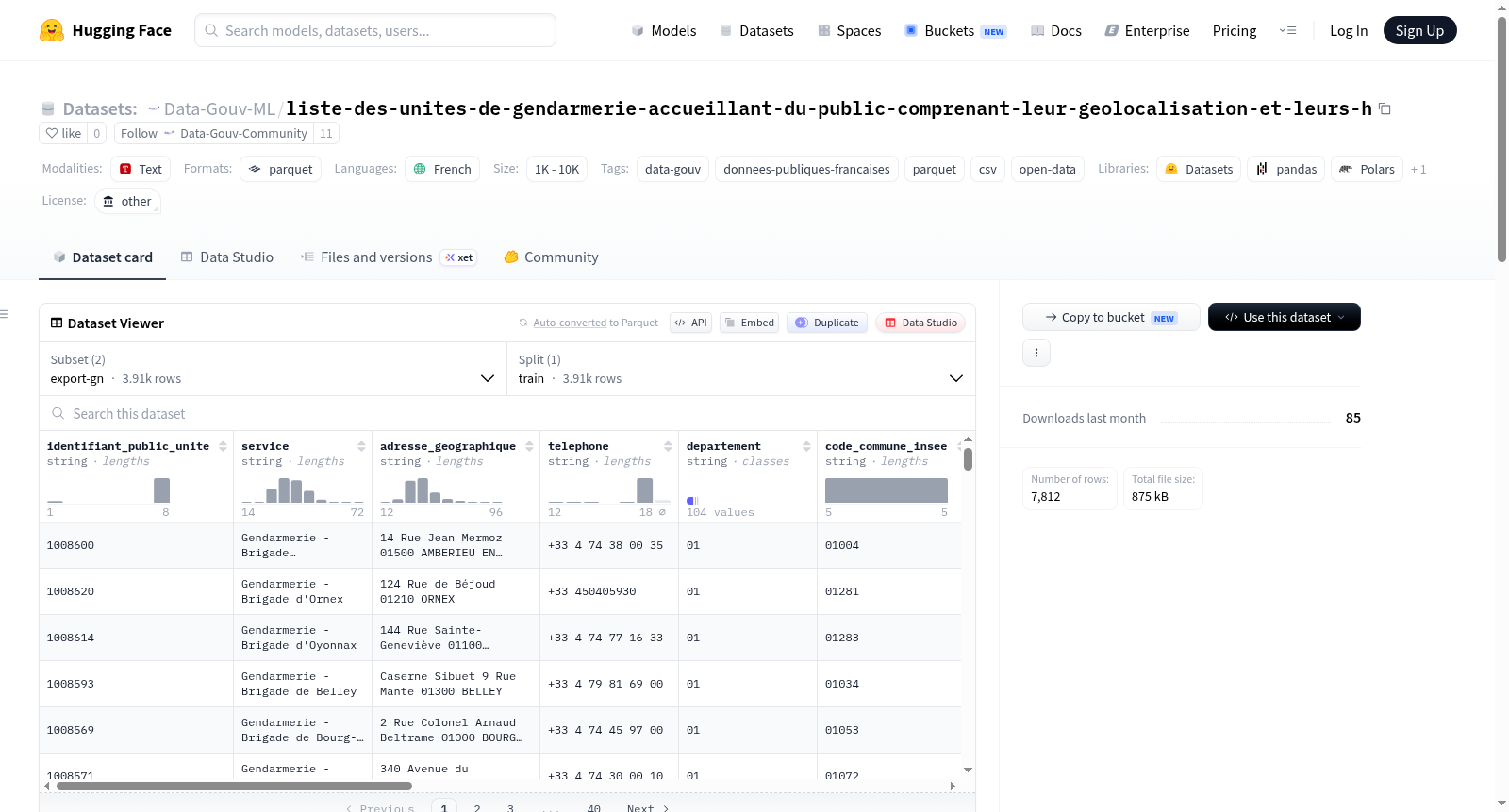Sort the departement column

tap(806, 446)
